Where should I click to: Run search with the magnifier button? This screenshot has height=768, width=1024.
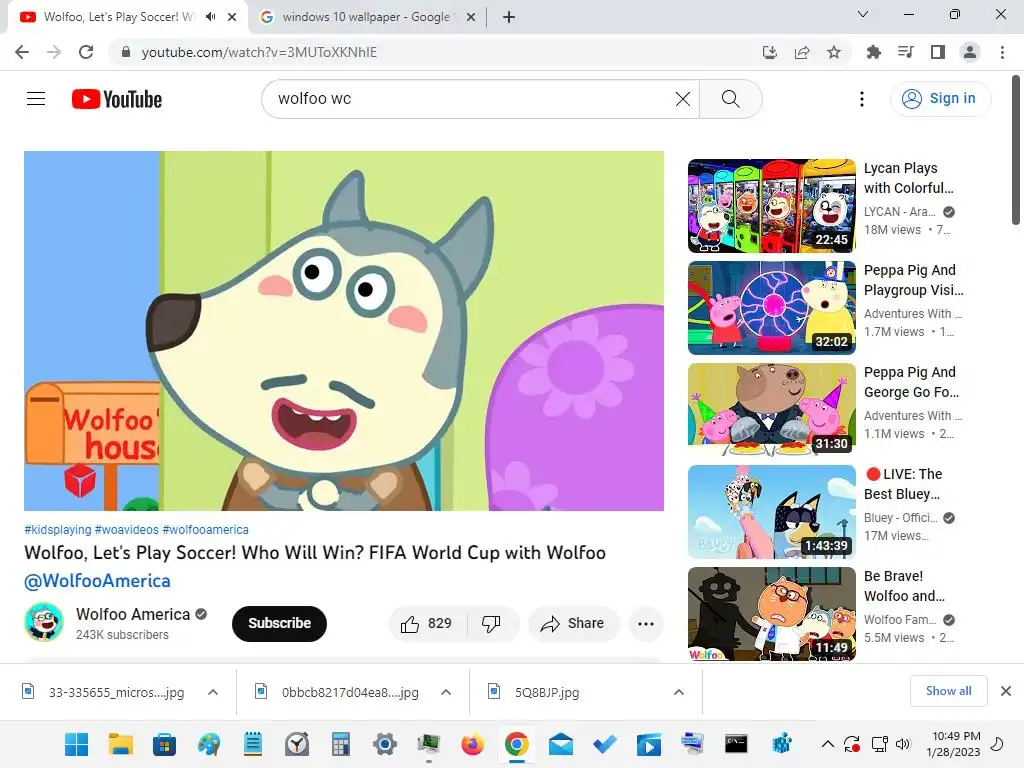(x=730, y=99)
